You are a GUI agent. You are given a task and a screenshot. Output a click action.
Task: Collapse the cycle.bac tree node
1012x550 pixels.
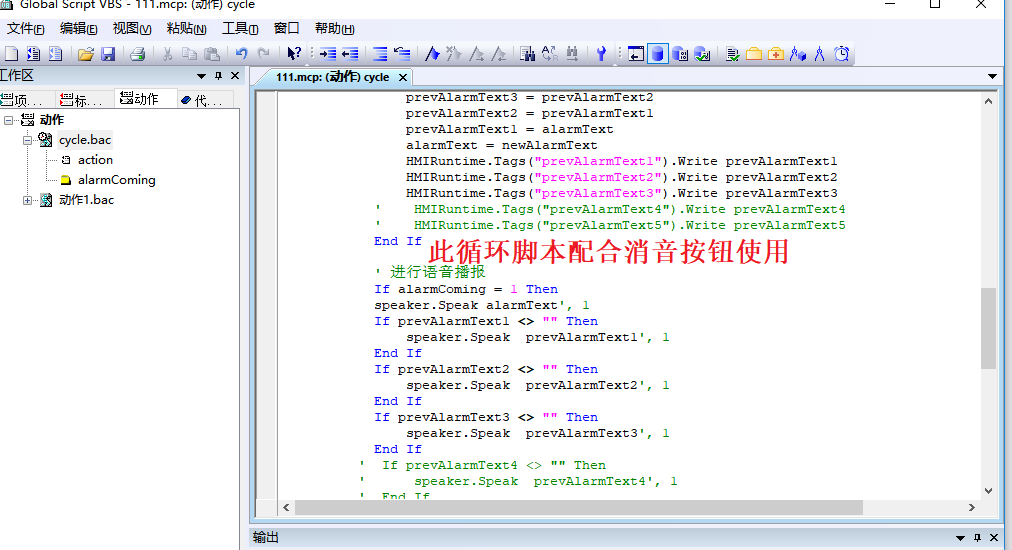[28, 140]
